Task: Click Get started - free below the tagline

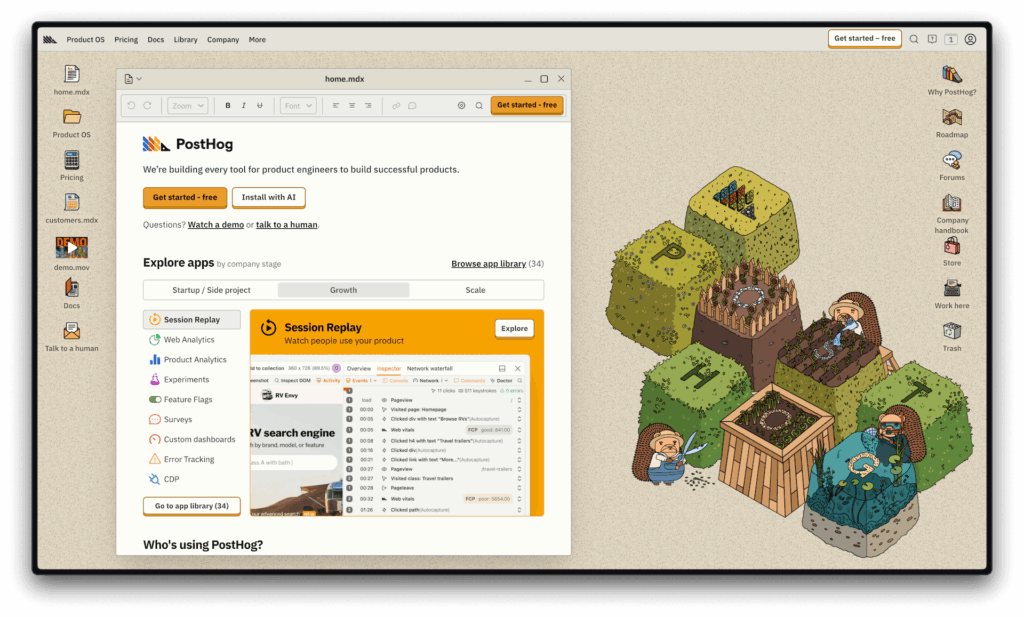Action: 185,197
